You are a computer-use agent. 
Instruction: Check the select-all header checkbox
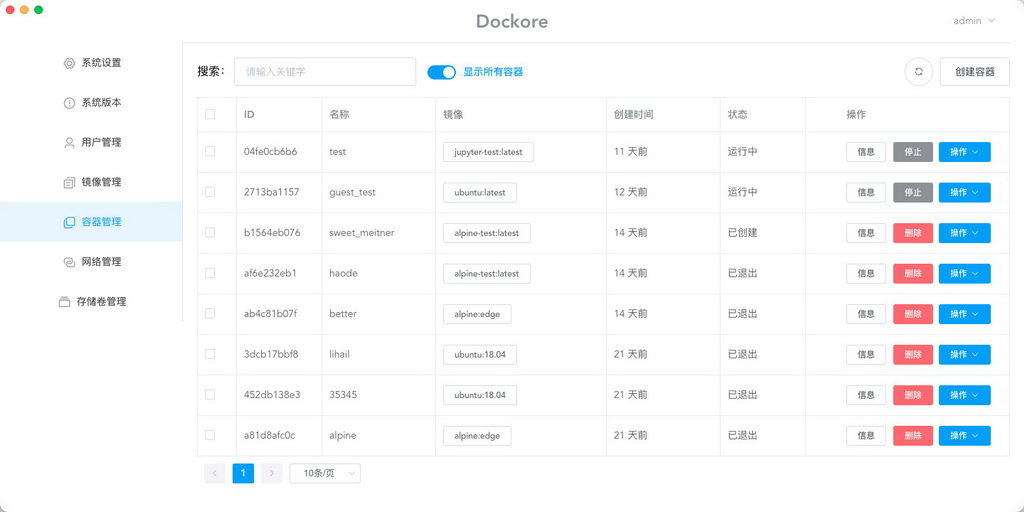210,114
